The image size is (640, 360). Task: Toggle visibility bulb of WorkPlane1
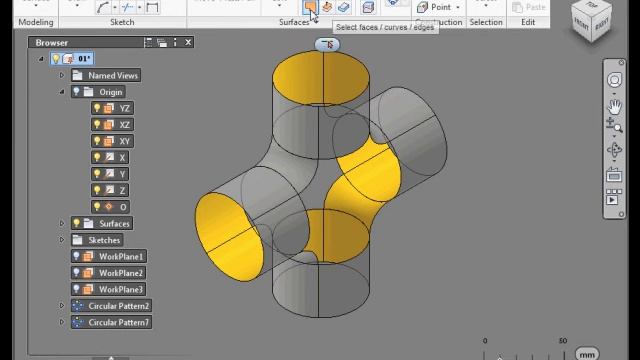[76, 256]
